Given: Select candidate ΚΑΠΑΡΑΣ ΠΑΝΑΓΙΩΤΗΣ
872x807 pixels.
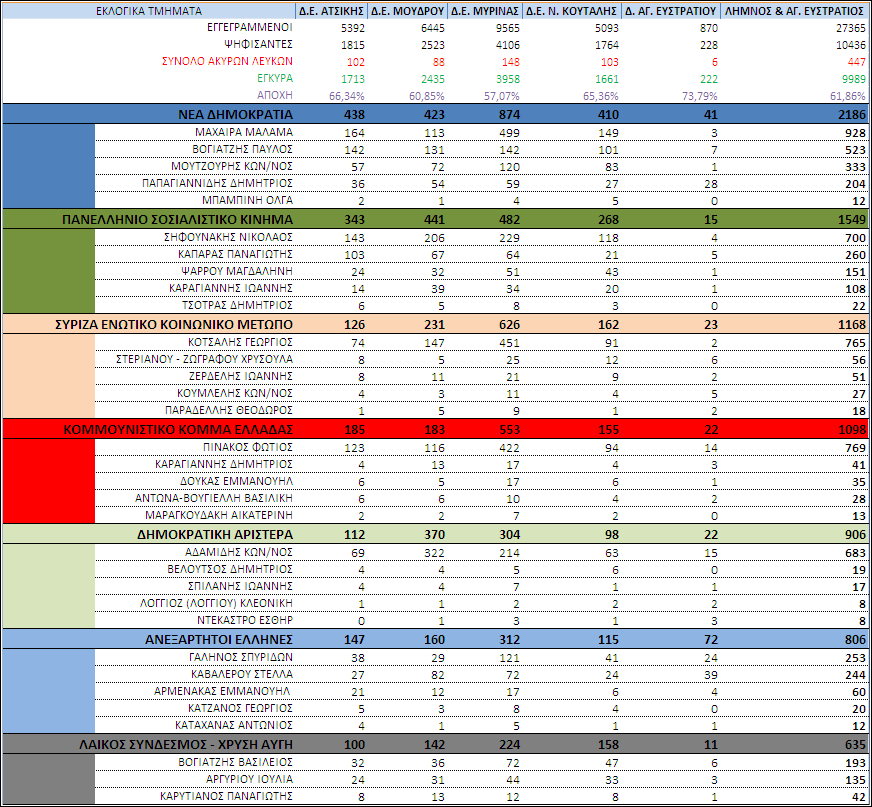Looking at the screenshot, I should pos(235,254).
